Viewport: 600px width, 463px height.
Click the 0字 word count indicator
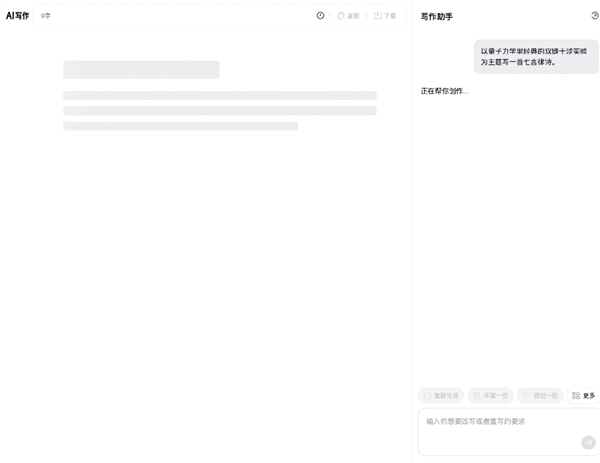[46, 16]
